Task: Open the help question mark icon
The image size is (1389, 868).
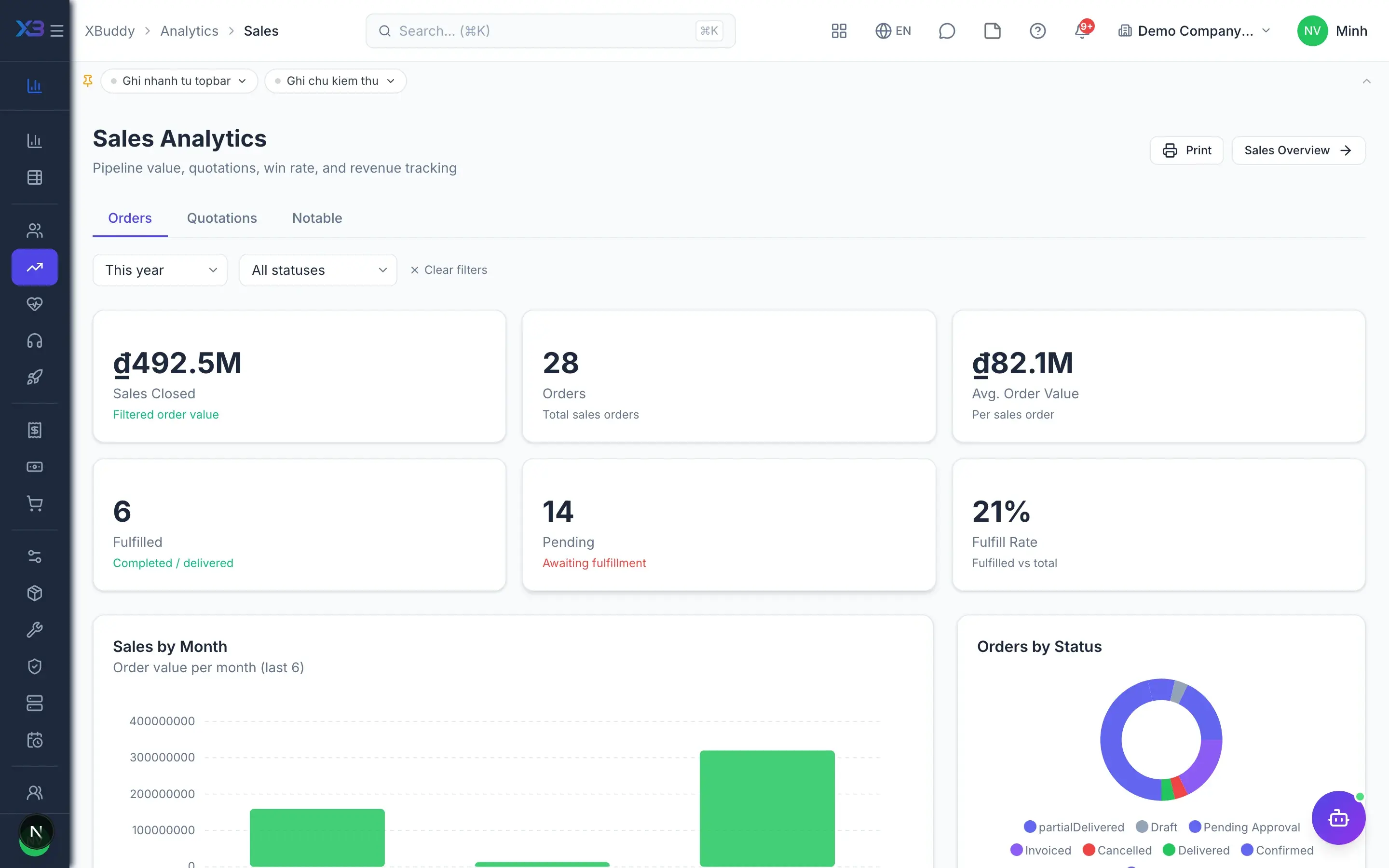Action: (1037, 30)
